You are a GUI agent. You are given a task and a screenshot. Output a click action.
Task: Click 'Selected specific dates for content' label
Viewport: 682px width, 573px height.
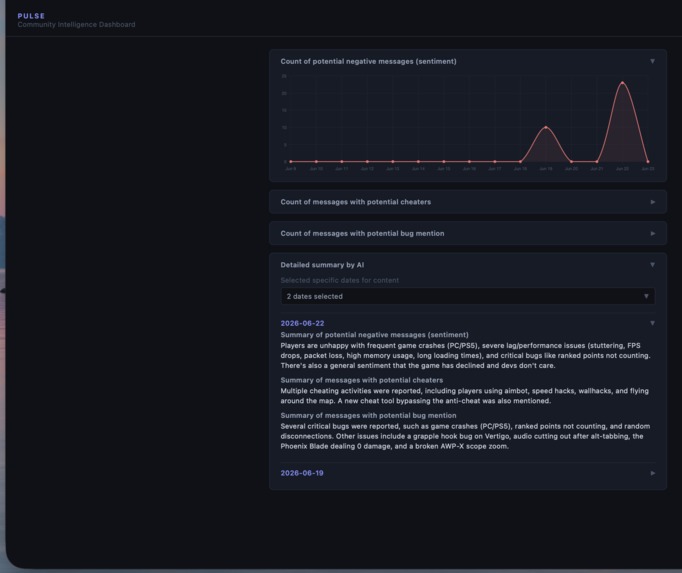[x=340, y=280]
